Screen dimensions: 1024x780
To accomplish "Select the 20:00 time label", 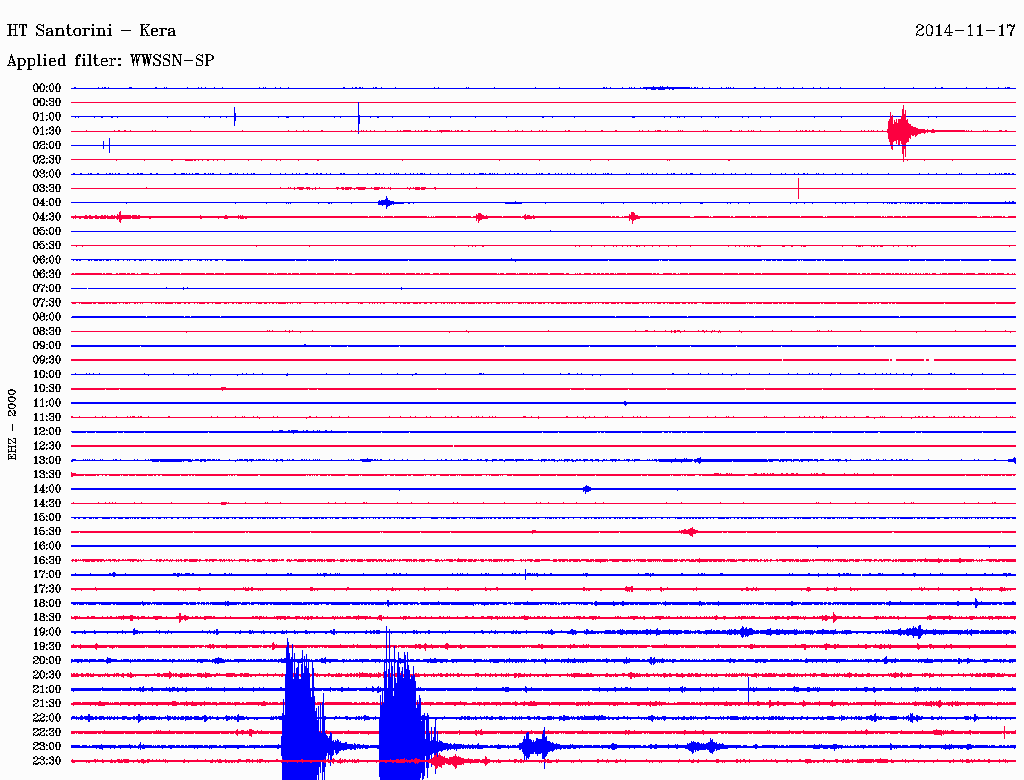I will [x=47, y=660].
